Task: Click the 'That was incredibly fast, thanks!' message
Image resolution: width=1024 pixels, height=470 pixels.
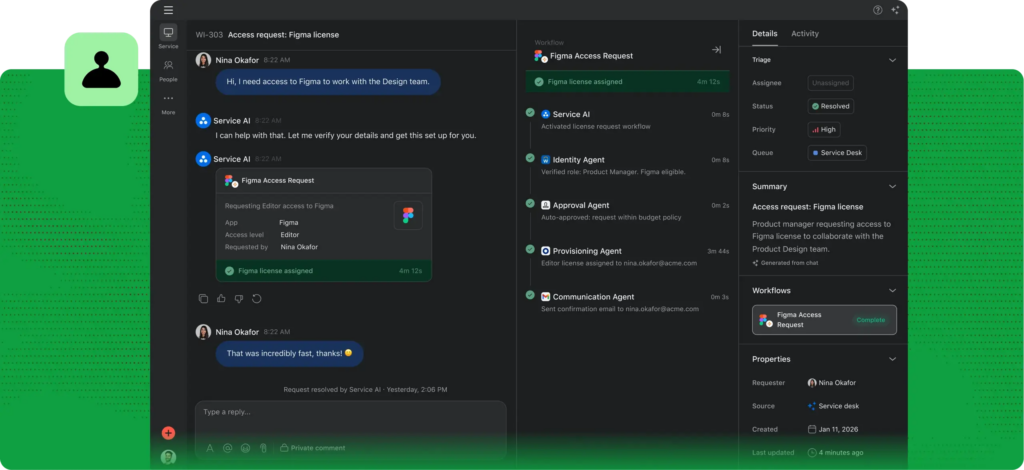Action: [x=289, y=353]
